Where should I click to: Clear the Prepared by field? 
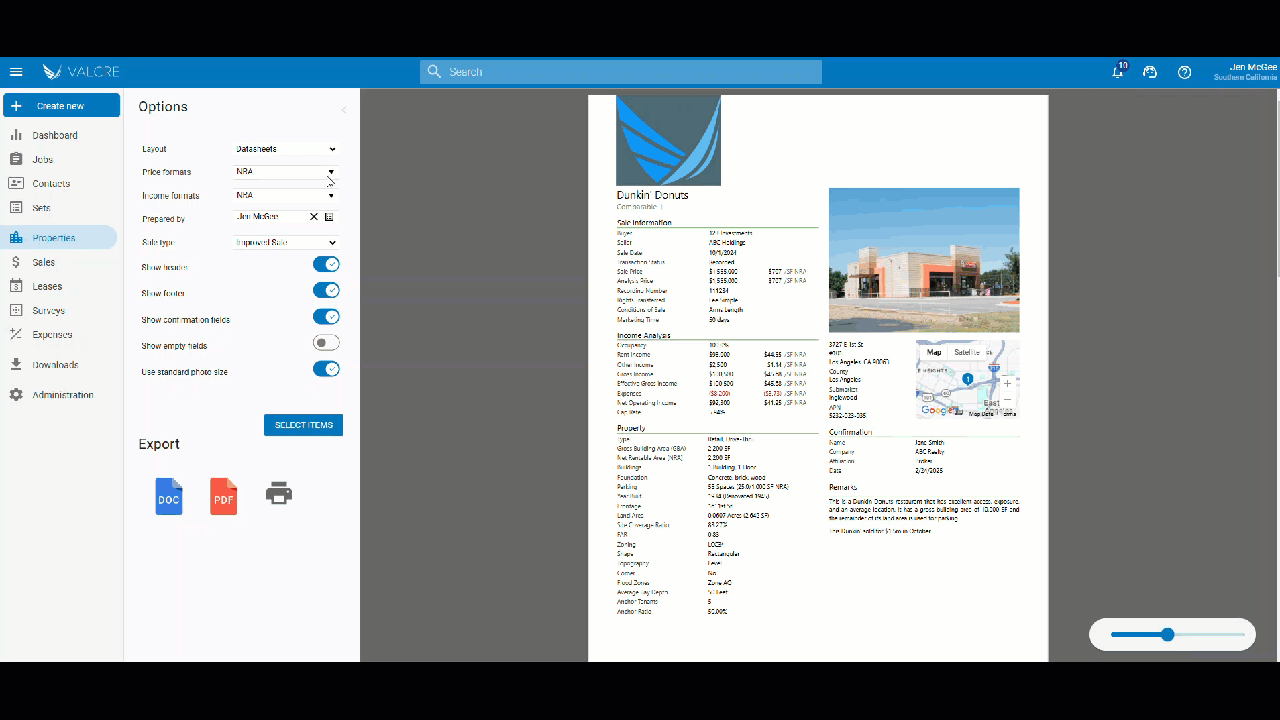click(x=313, y=217)
